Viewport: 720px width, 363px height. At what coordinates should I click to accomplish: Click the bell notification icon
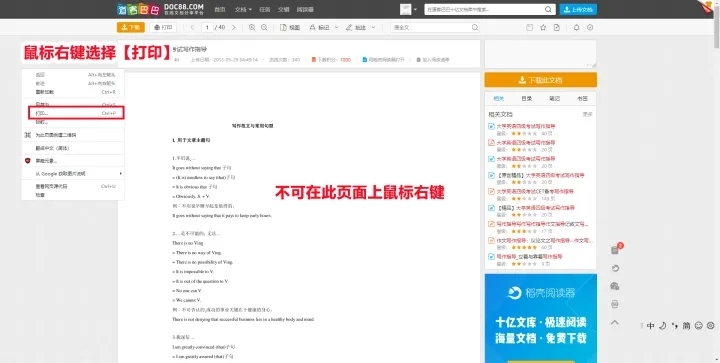point(576,28)
